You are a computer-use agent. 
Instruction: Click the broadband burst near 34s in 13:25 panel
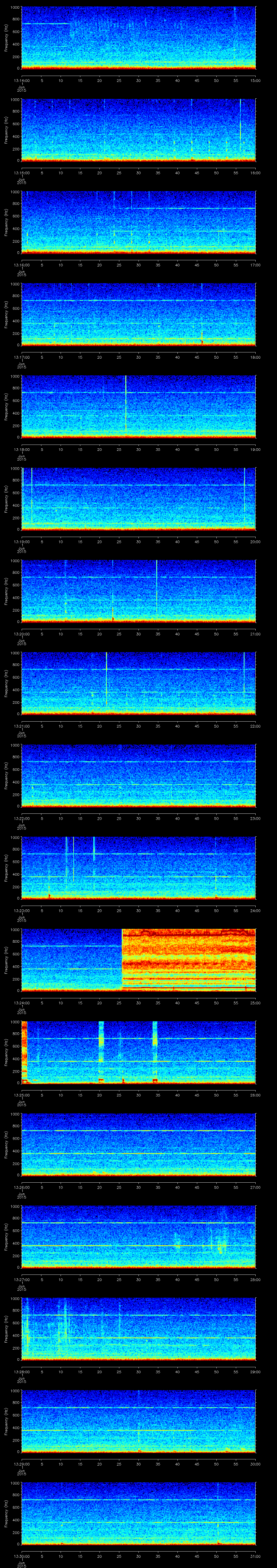[155, 1052]
